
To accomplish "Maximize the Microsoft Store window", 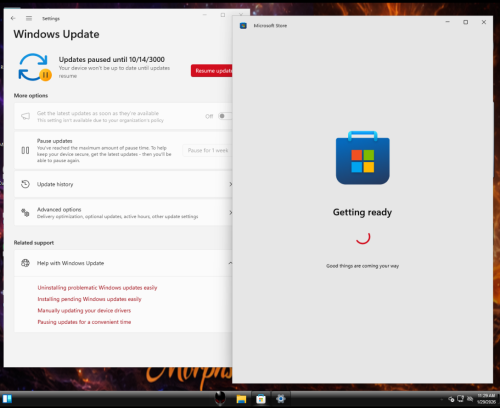I will tap(466, 22).
